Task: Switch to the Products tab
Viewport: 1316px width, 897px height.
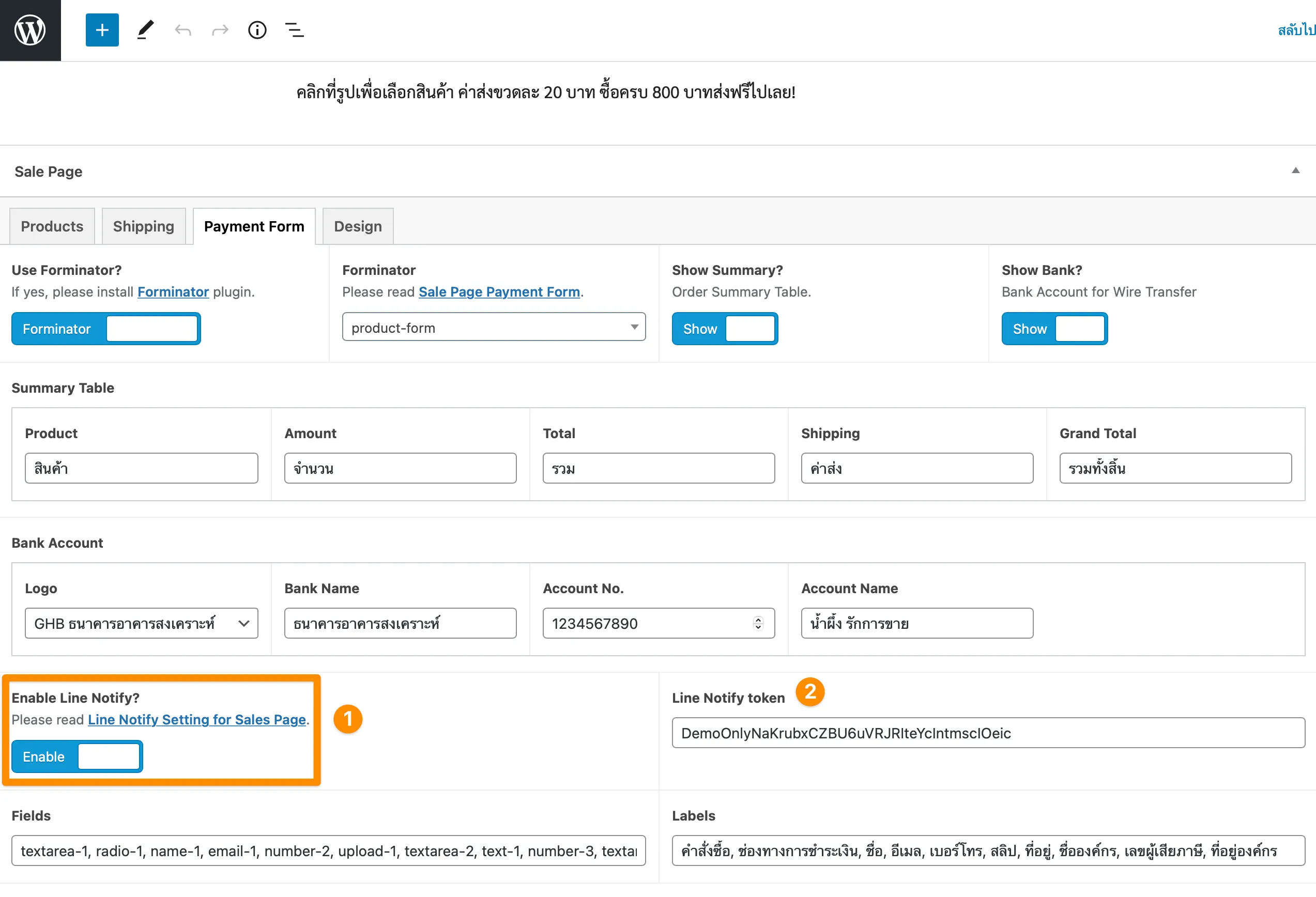Action: (52, 226)
